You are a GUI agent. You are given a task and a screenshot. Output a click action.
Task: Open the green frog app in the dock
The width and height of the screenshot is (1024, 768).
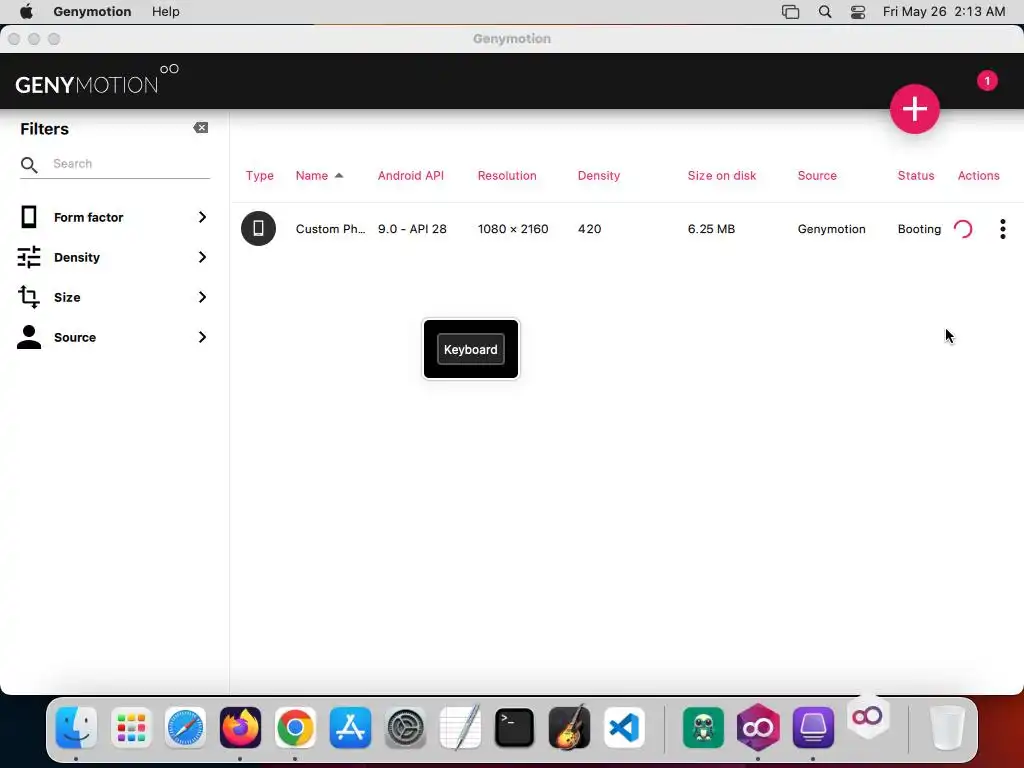703,728
